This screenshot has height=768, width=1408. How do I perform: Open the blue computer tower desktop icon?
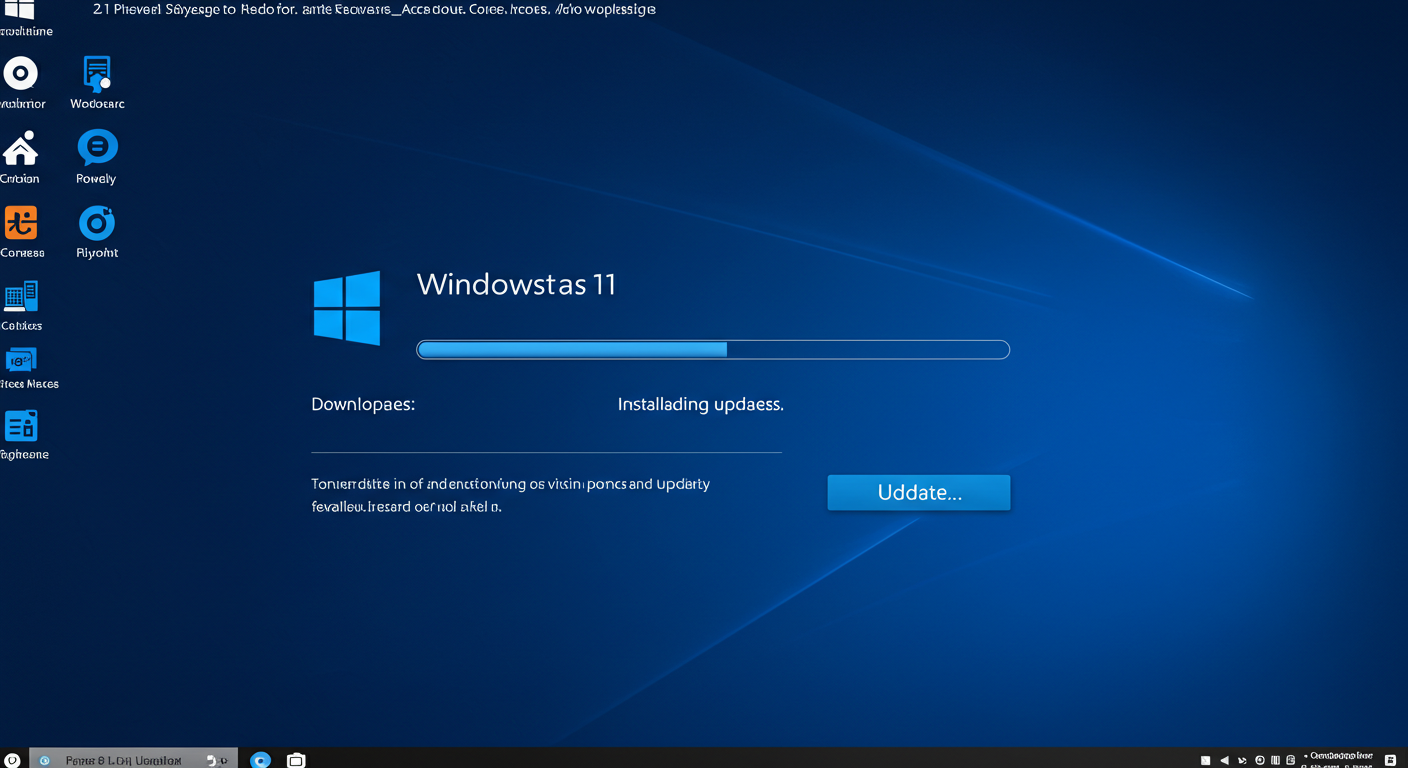pos(21,297)
